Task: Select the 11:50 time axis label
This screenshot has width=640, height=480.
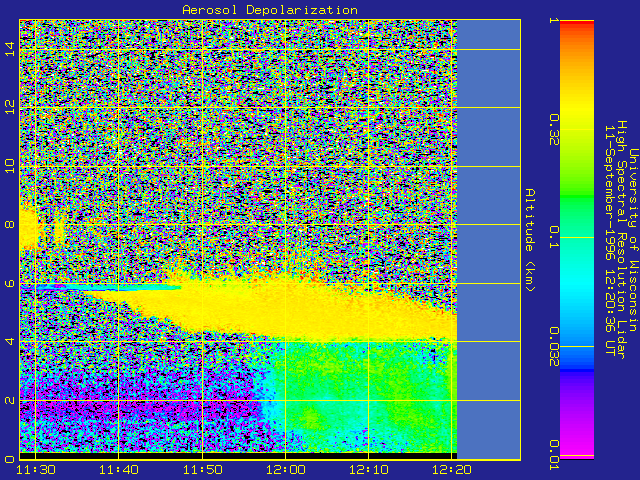Action: (203, 470)
